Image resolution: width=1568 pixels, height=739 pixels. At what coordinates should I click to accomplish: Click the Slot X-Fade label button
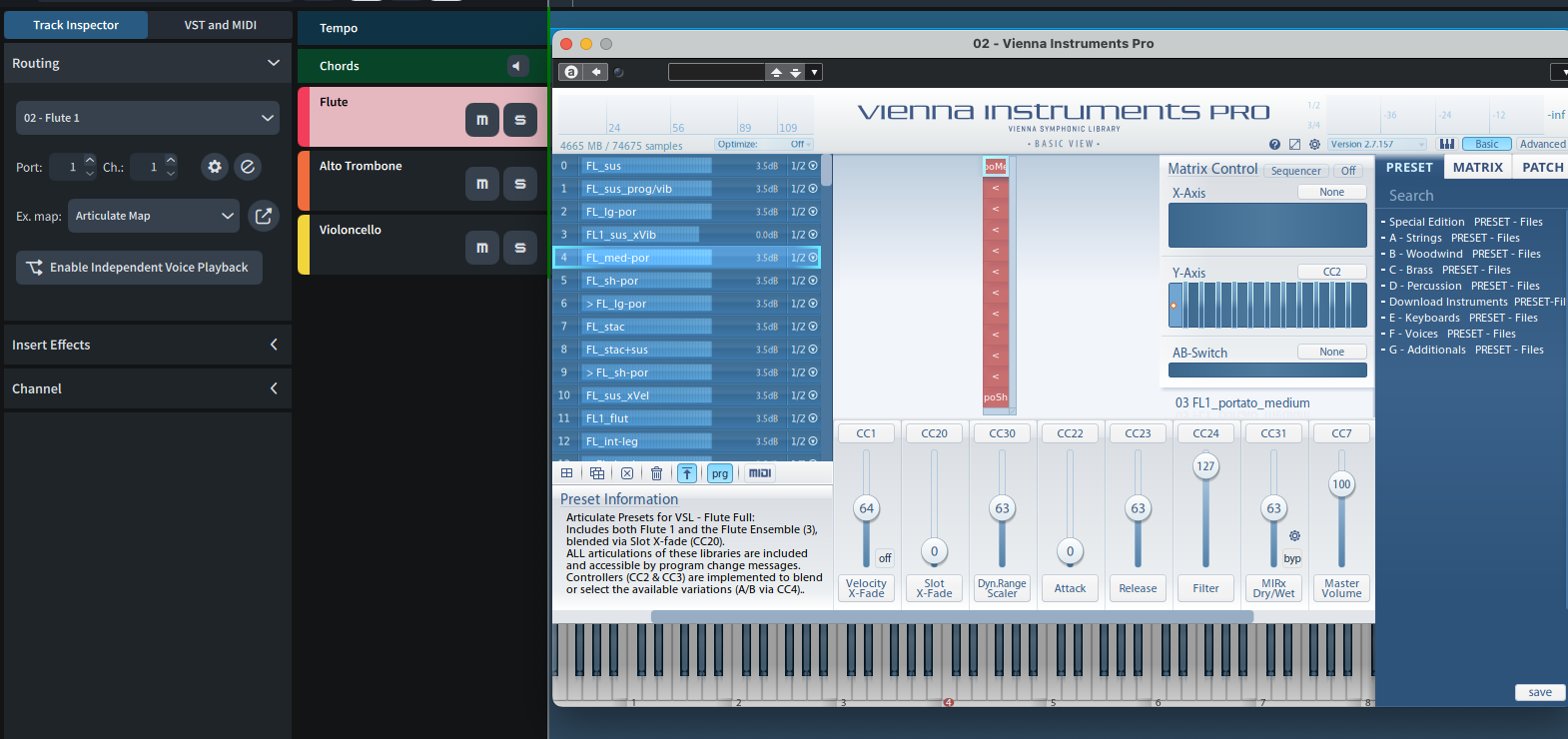[x=934, y=588]
